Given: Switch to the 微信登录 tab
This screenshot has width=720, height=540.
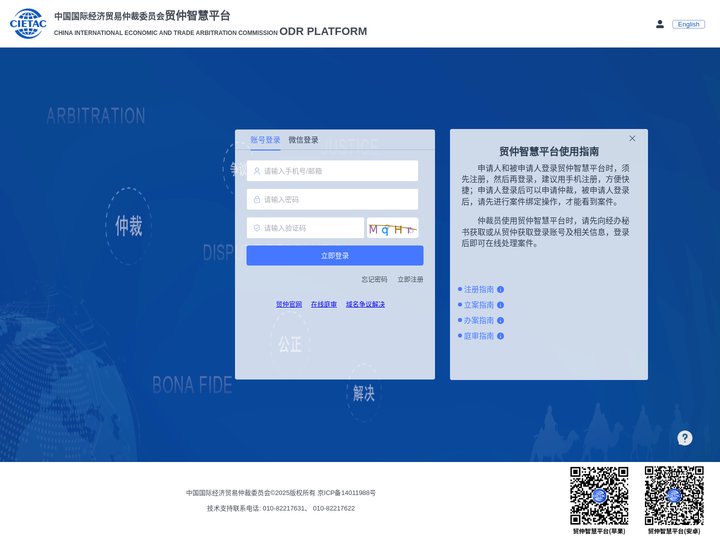Looking at the screenshot, I should click(303, 140).
